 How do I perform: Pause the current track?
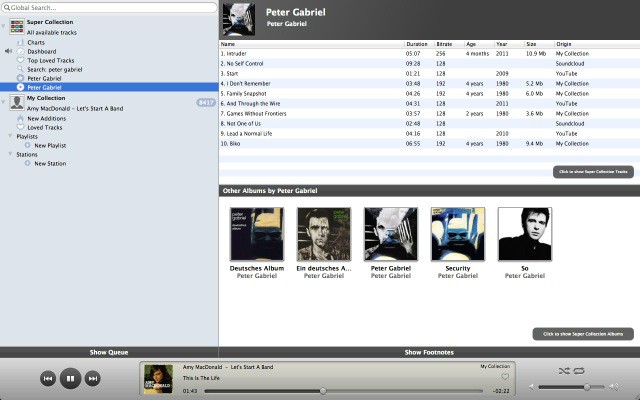70,378
